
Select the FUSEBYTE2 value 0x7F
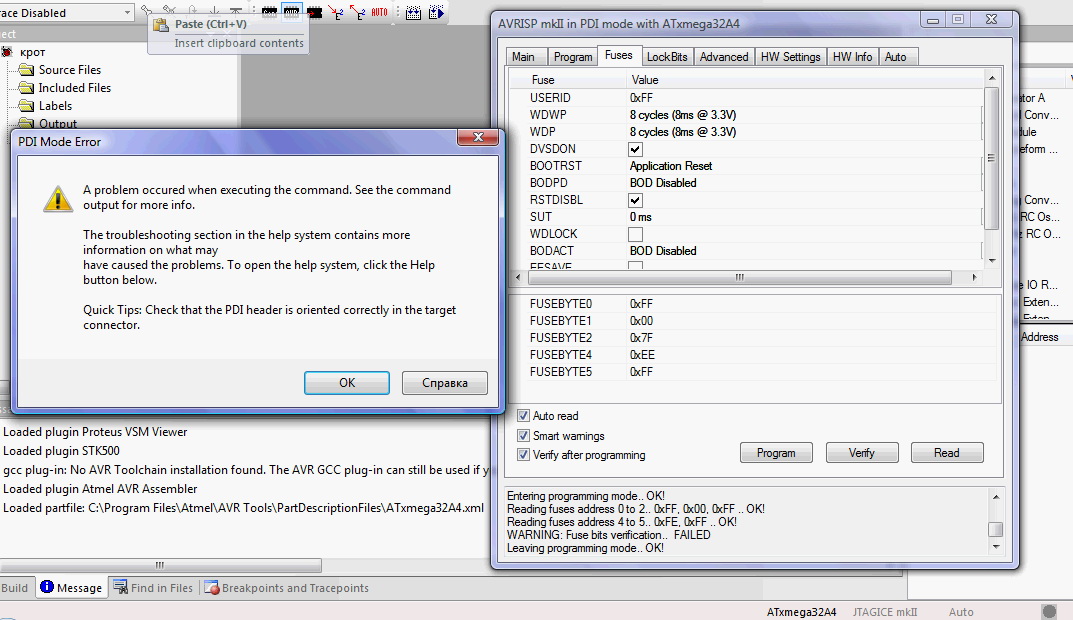(x=642, y=338)
